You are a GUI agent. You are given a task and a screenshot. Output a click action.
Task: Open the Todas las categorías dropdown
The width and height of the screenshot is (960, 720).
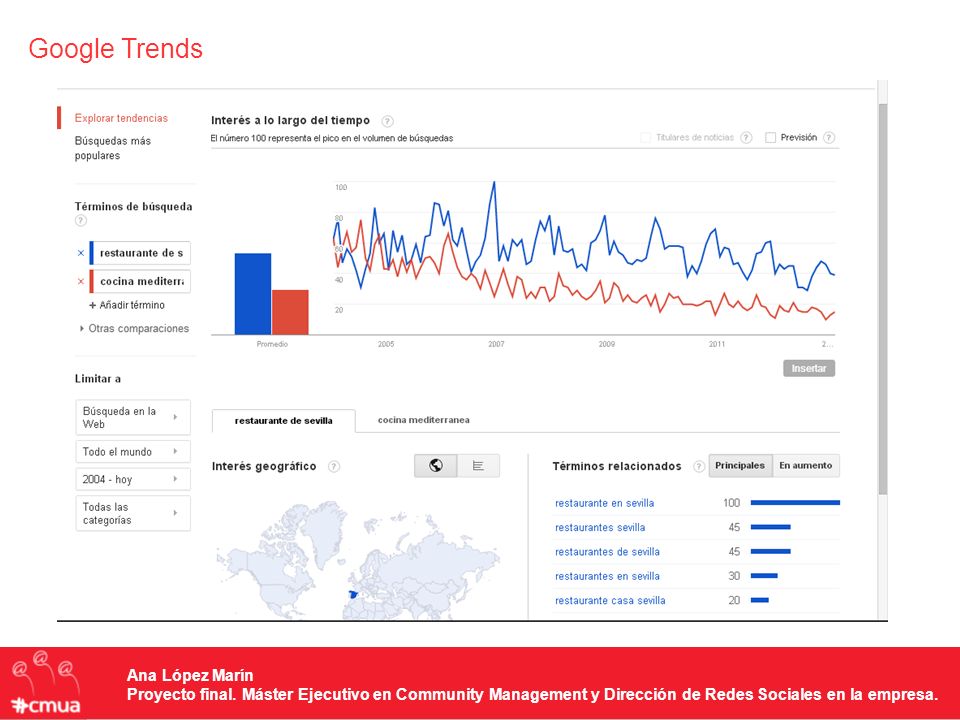(x=133, y=513)
